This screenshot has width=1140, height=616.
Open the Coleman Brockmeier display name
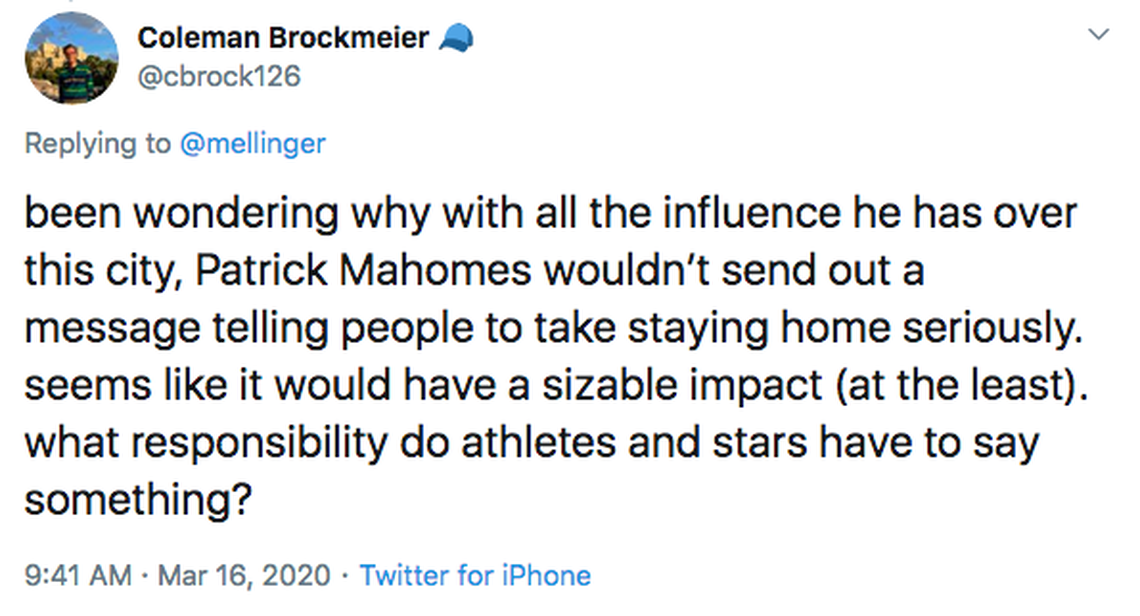[x=283, y=38]
